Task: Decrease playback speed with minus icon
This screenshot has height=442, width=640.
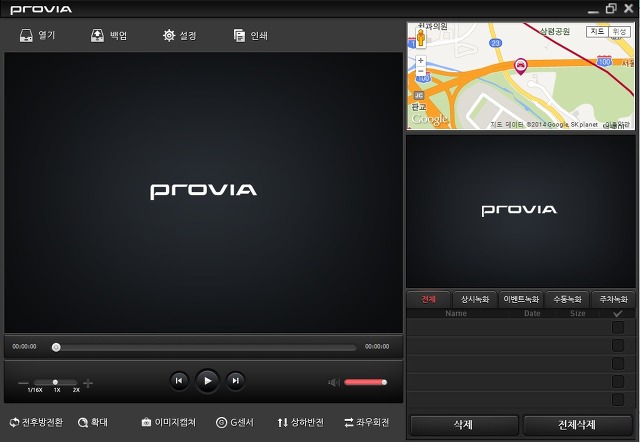Action: click(x=23, y=383)
